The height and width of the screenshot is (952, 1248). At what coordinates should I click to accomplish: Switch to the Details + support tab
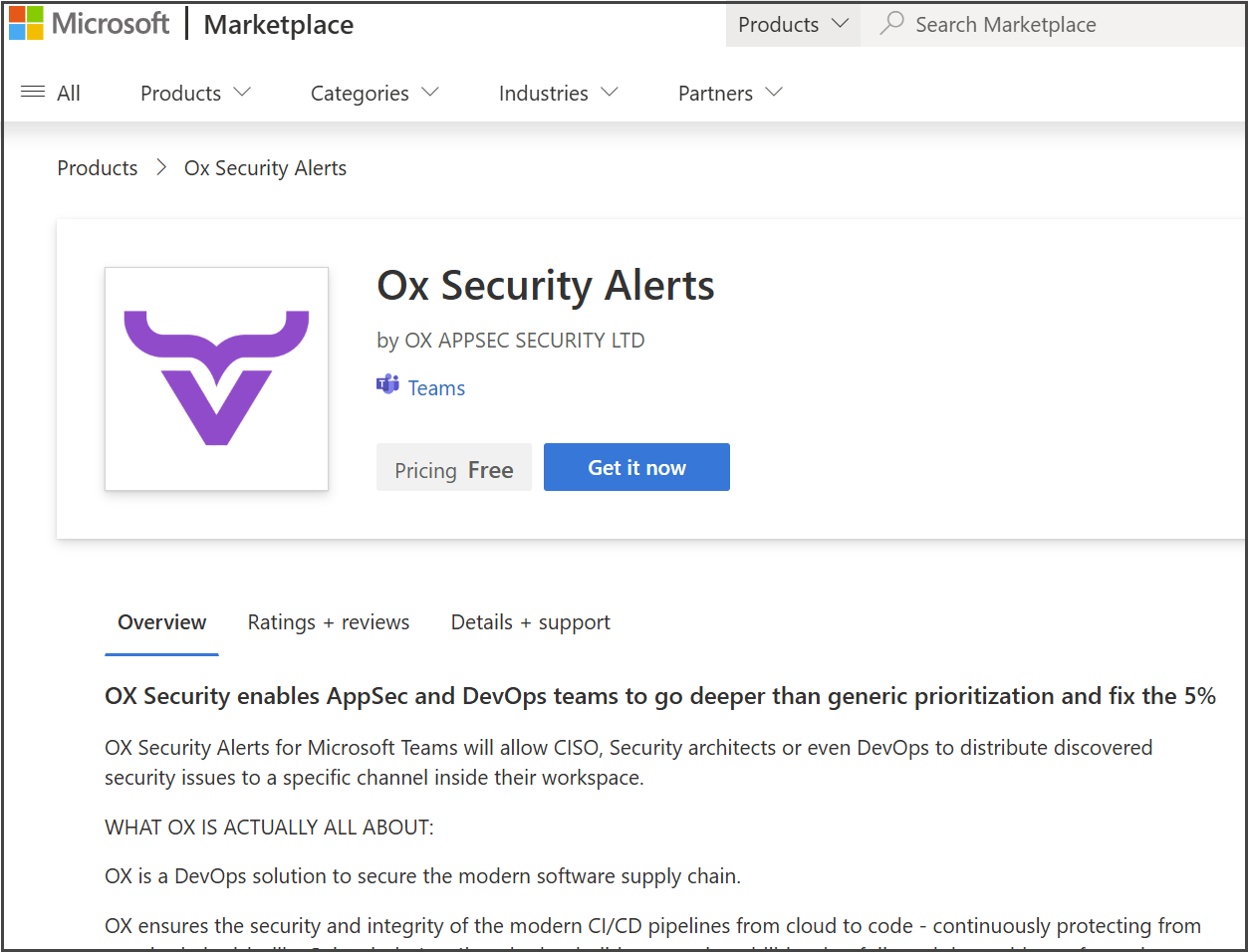pyautogui.click(x=530, y=622)
